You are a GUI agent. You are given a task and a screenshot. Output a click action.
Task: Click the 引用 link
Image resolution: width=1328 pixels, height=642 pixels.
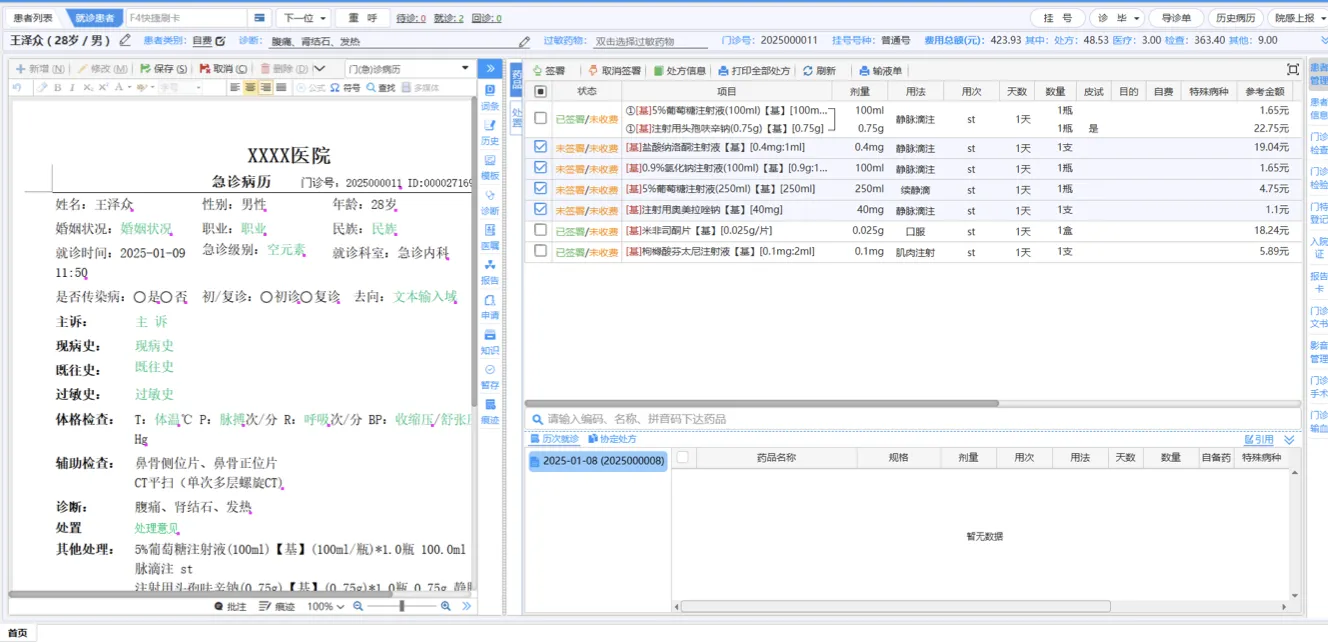[x=1259, y=439]
